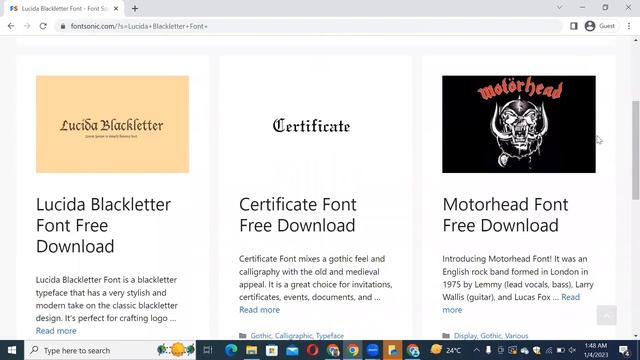Open Opera browser from the taskbar
The image size is (640, 360).
[x=312, y=350]
